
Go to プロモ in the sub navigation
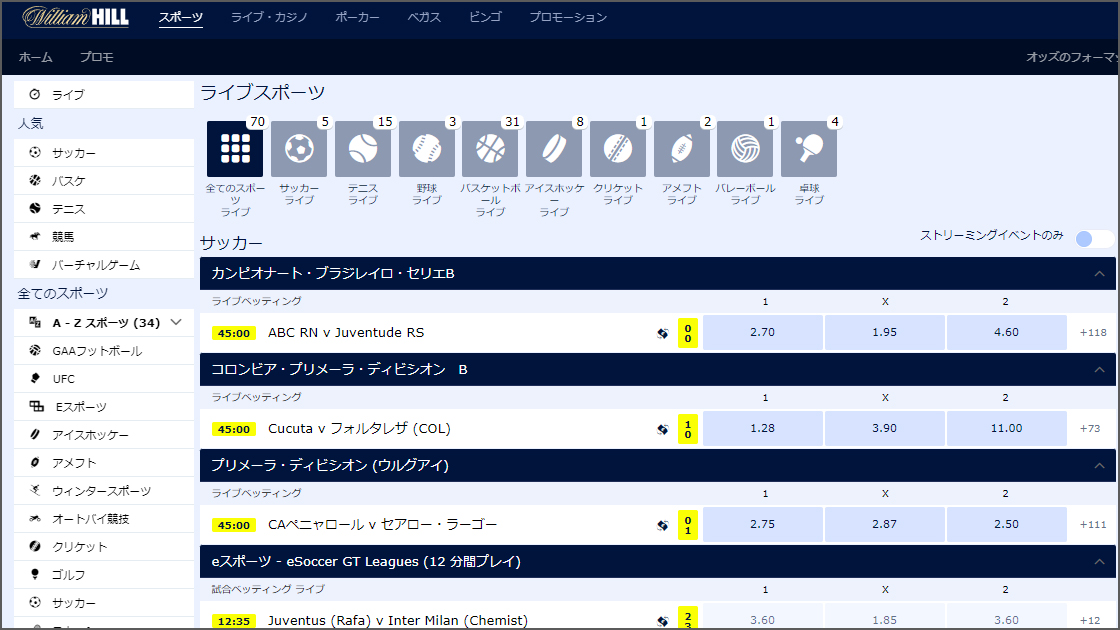(96, 57)
